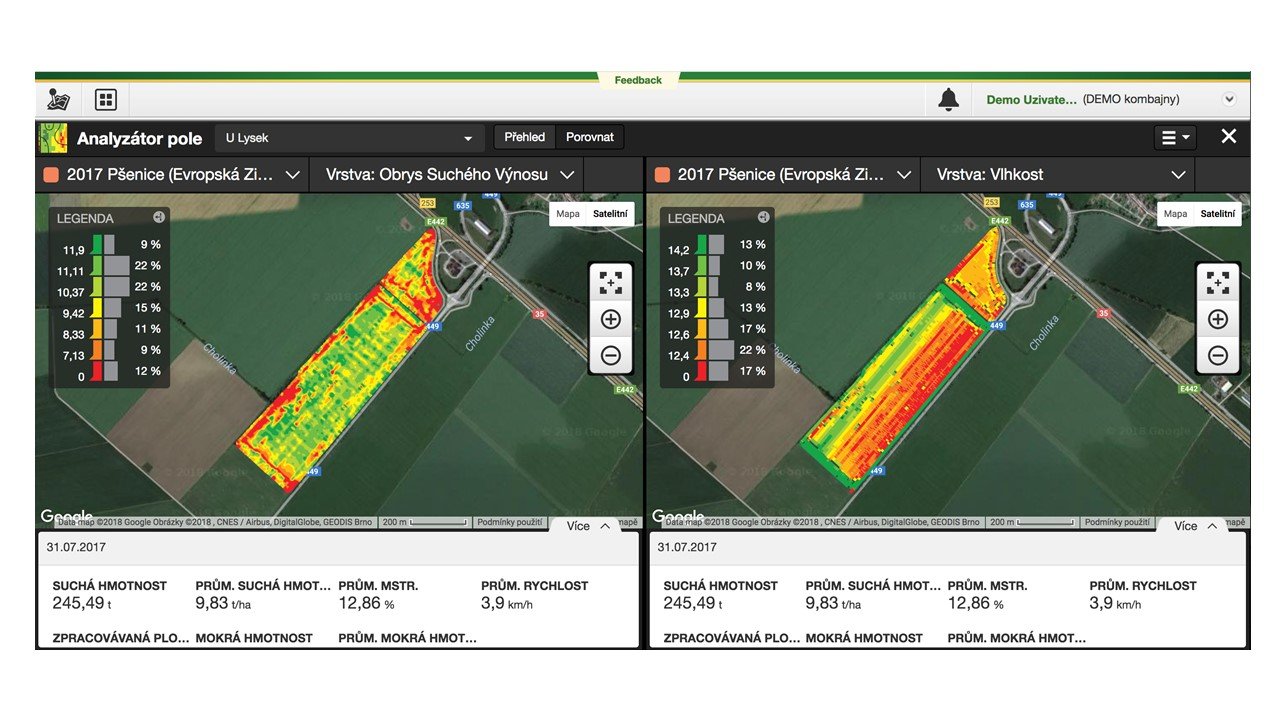Zoom out on the right map
This screenshot has height=720, width=1280.
tap(1217, 355)
